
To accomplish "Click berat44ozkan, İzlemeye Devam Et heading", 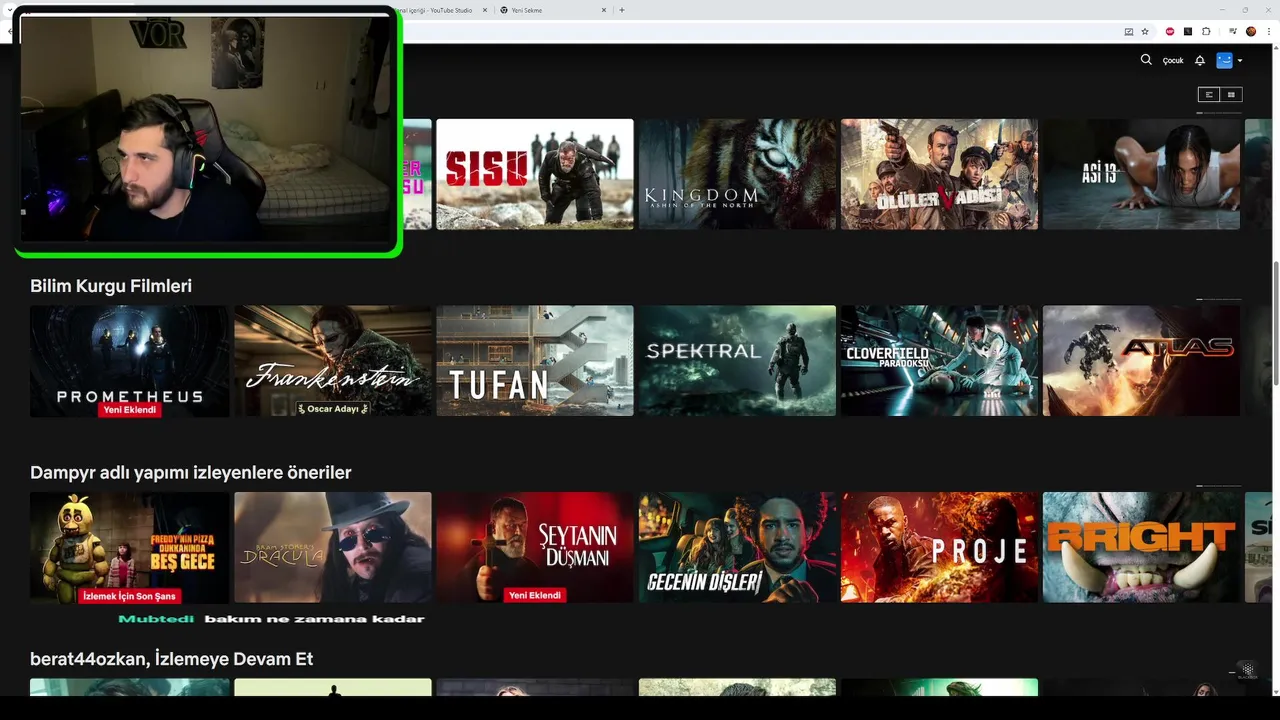I will point(172,659).
